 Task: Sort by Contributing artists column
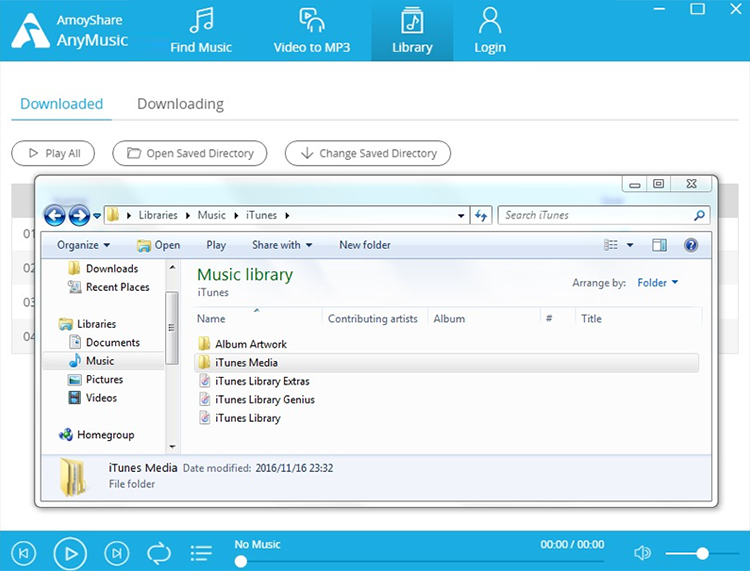click(x=373, y=318)
